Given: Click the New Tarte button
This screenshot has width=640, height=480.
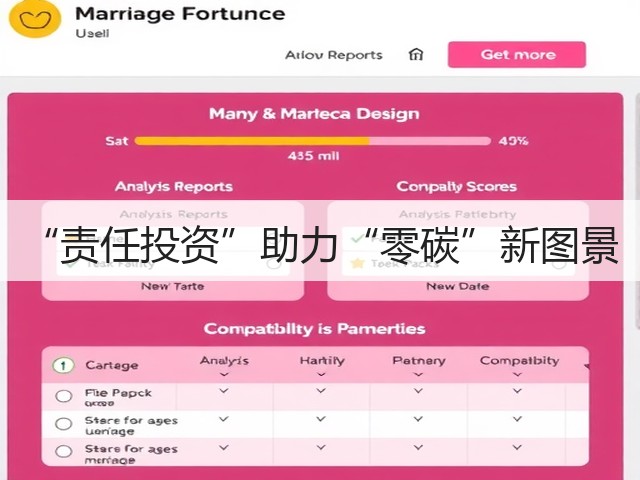Looking at the screenshot, I should pos(173,286).
